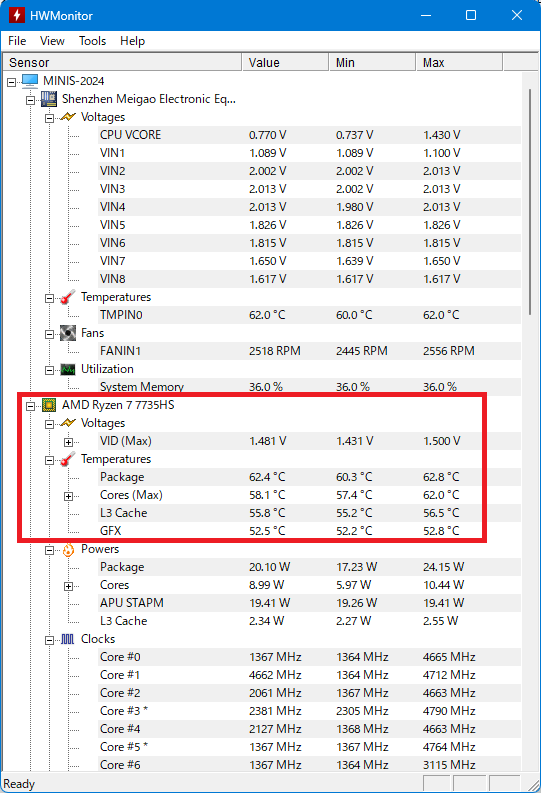Click the Clocks waveform icon
541x793 pixels.
(68, 639)
